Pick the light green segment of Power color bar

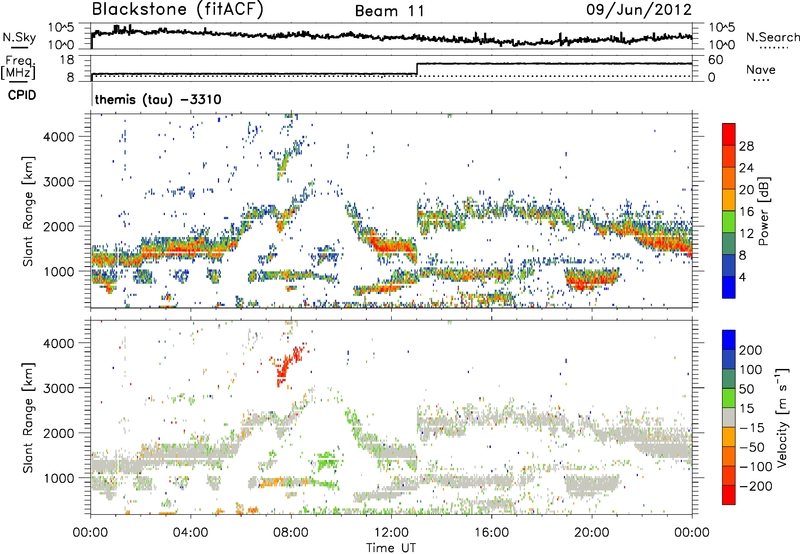(x=729, y=221)
